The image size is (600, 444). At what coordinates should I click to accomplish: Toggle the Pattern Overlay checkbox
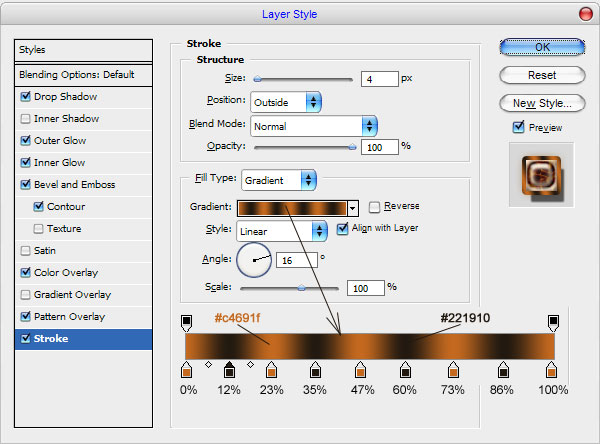[26, 317]
